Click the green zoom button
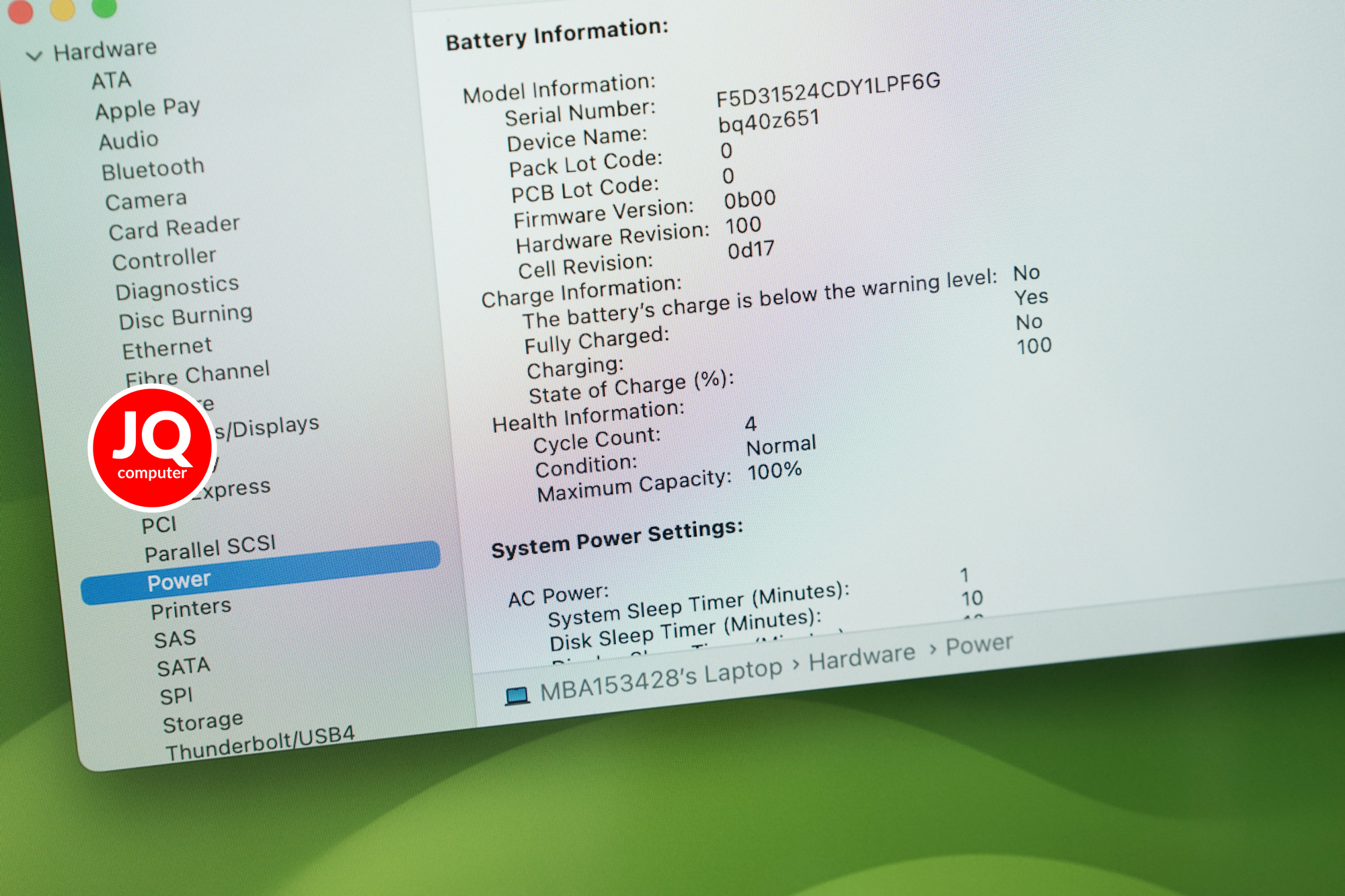The height and width of the screenshot is (896, 1345). tap(104, 6)
